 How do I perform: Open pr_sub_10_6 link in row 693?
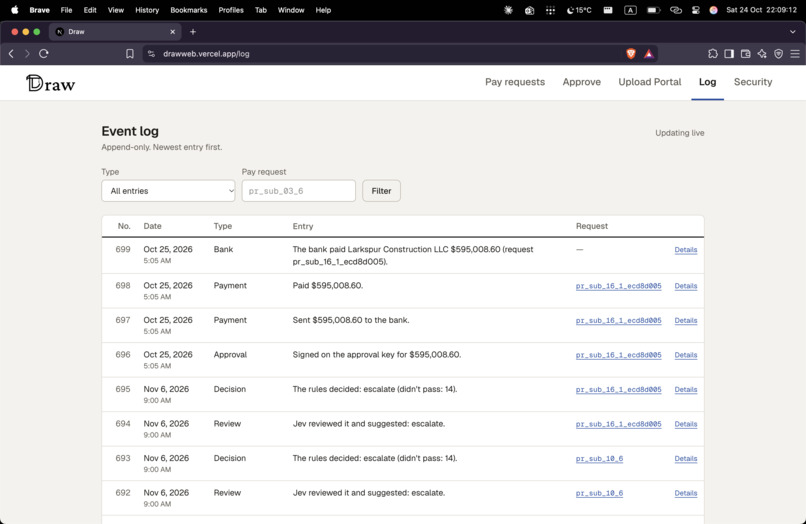(x=599, y=458)
